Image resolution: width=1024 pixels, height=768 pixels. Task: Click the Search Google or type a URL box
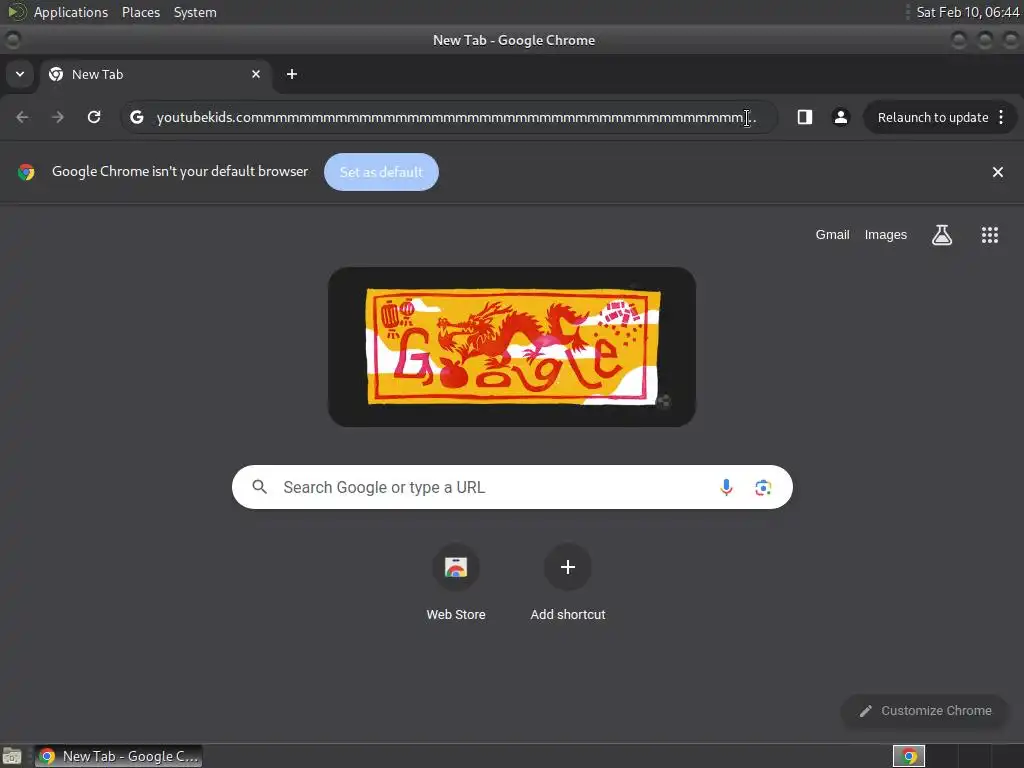(512, 487)
